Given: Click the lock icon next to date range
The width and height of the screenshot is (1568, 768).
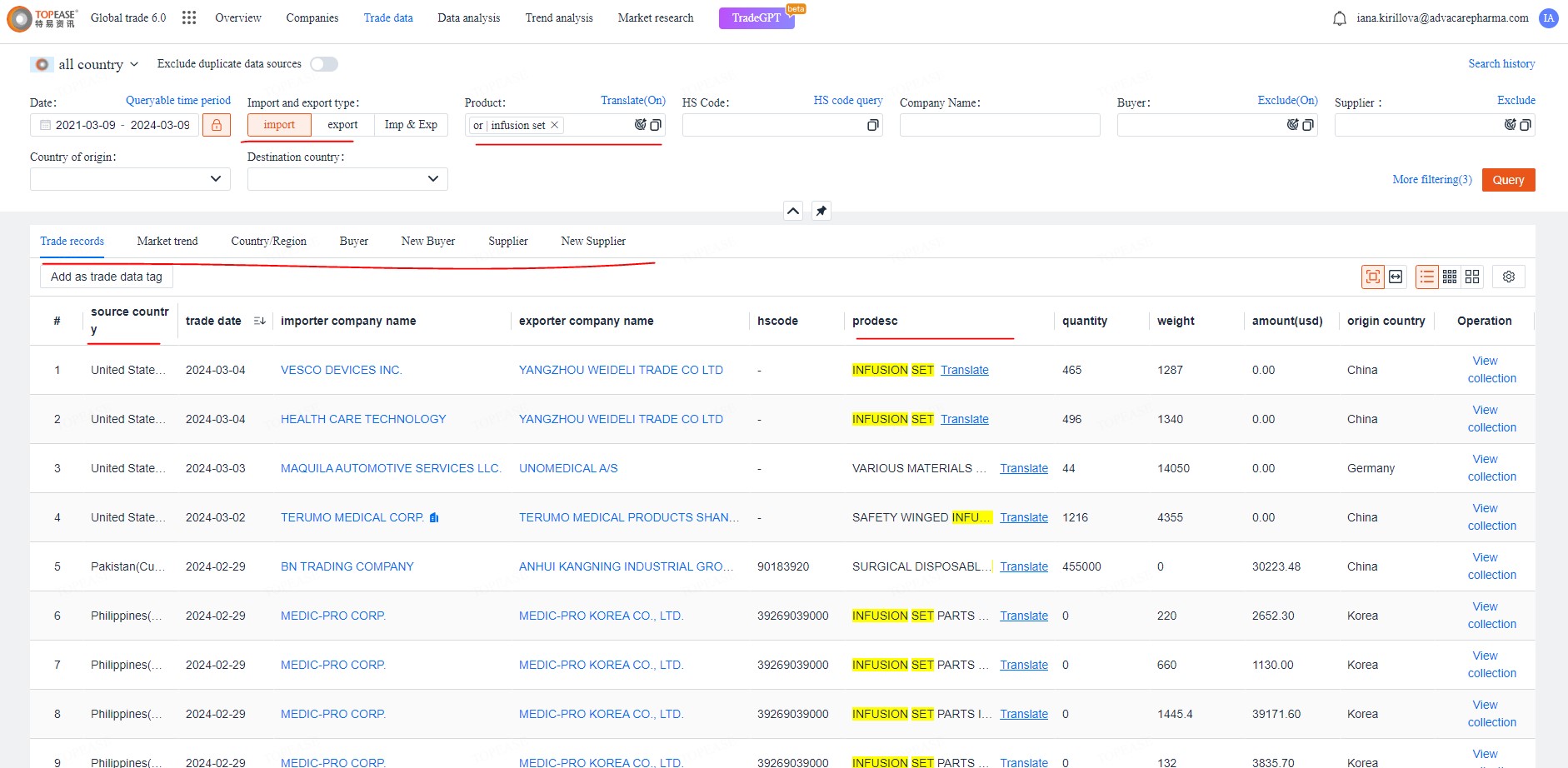Looking at the screenshot, I should [x=217, y=125].
